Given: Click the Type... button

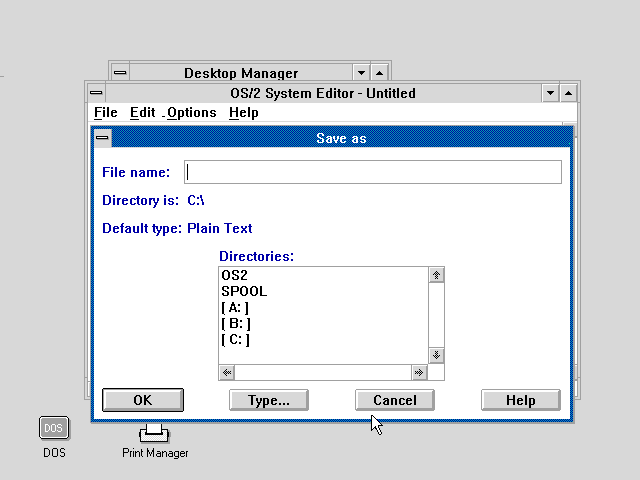Looking at the screenshot, I should (269, 400).
